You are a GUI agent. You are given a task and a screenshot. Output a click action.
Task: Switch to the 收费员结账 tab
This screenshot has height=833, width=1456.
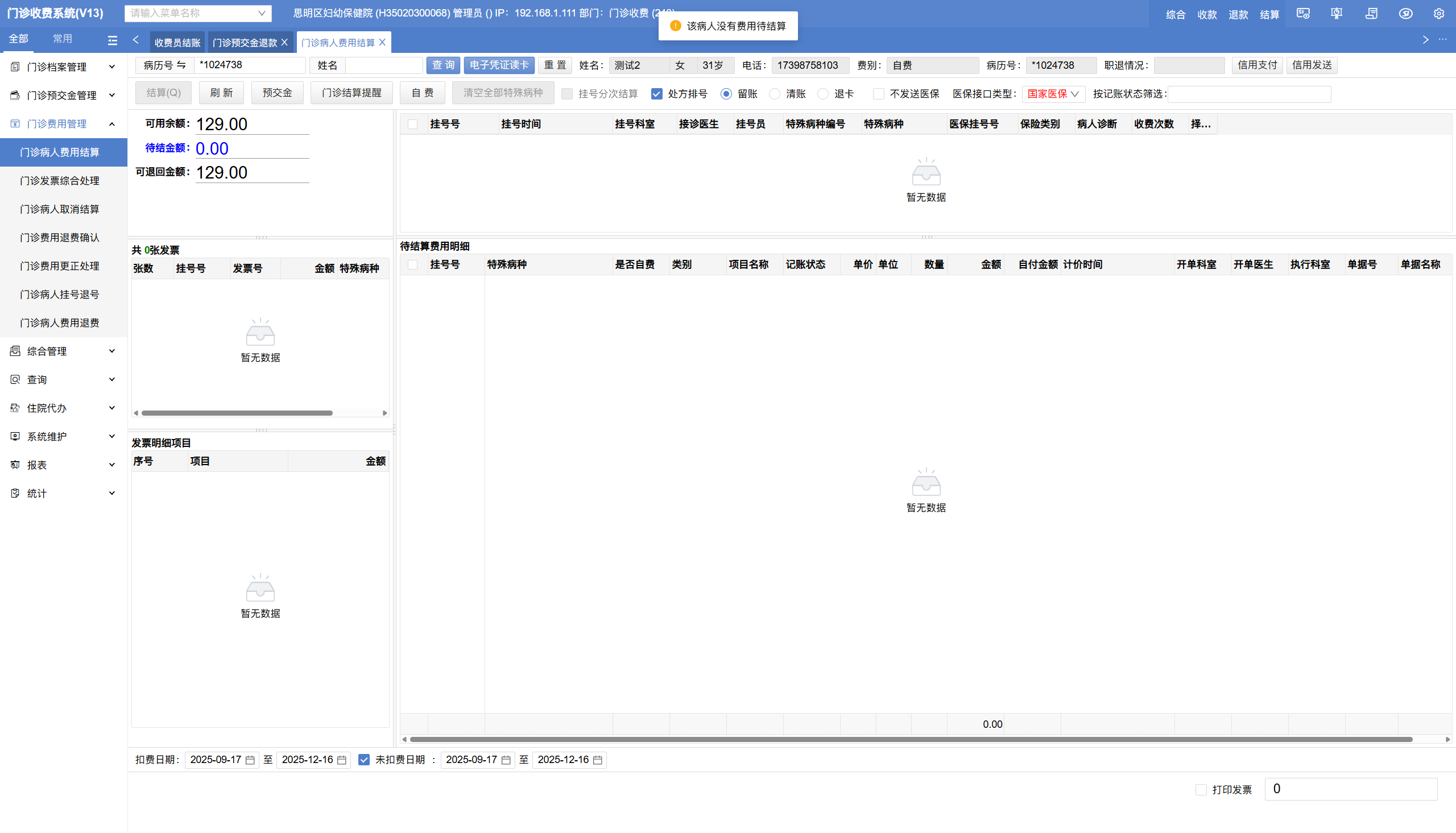[177, 43]
